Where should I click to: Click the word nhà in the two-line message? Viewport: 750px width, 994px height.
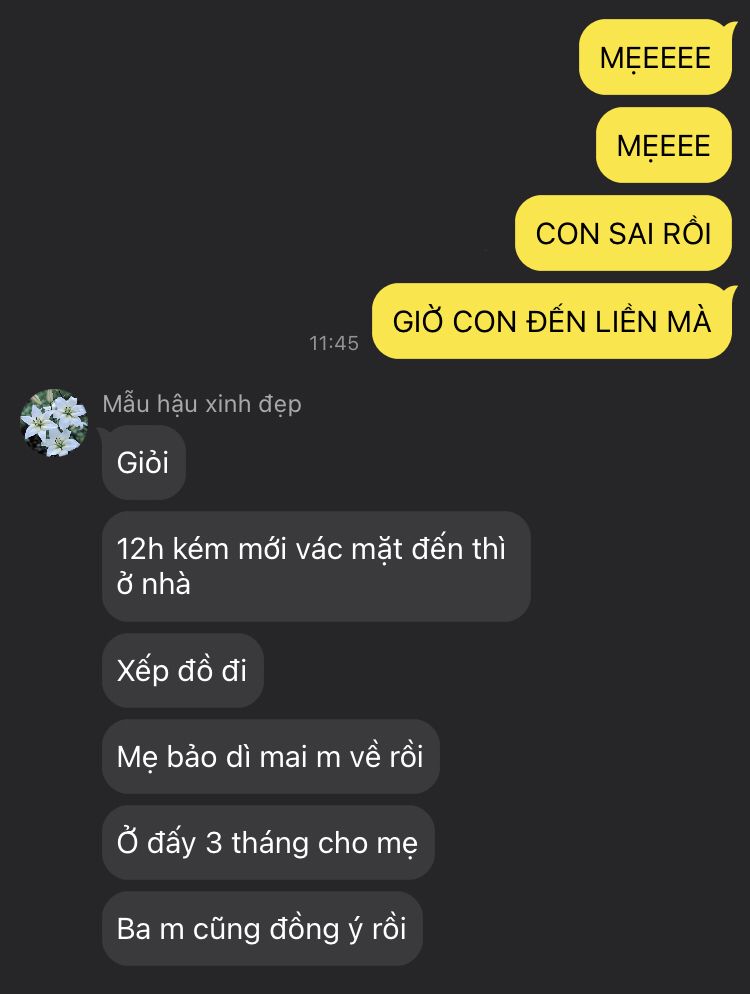coord(166,584)
